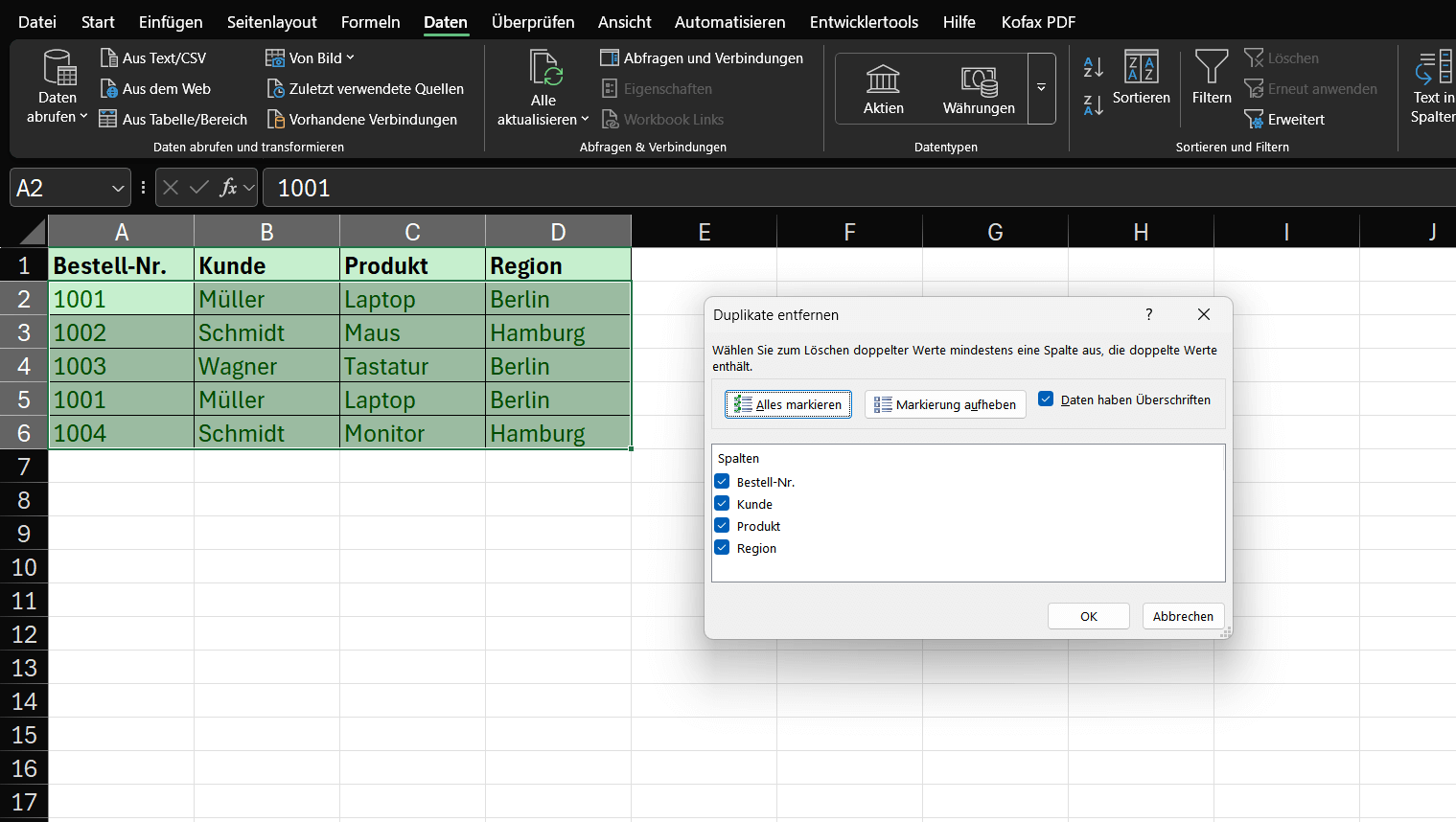
Task: Confirm duplicate removal with OK
Action: [x=1088, y=616]
